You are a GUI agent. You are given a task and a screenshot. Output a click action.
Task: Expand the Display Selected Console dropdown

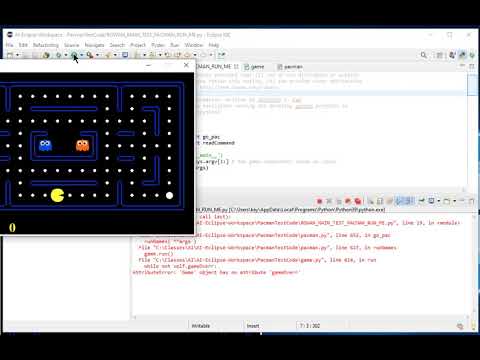point(439,201)
